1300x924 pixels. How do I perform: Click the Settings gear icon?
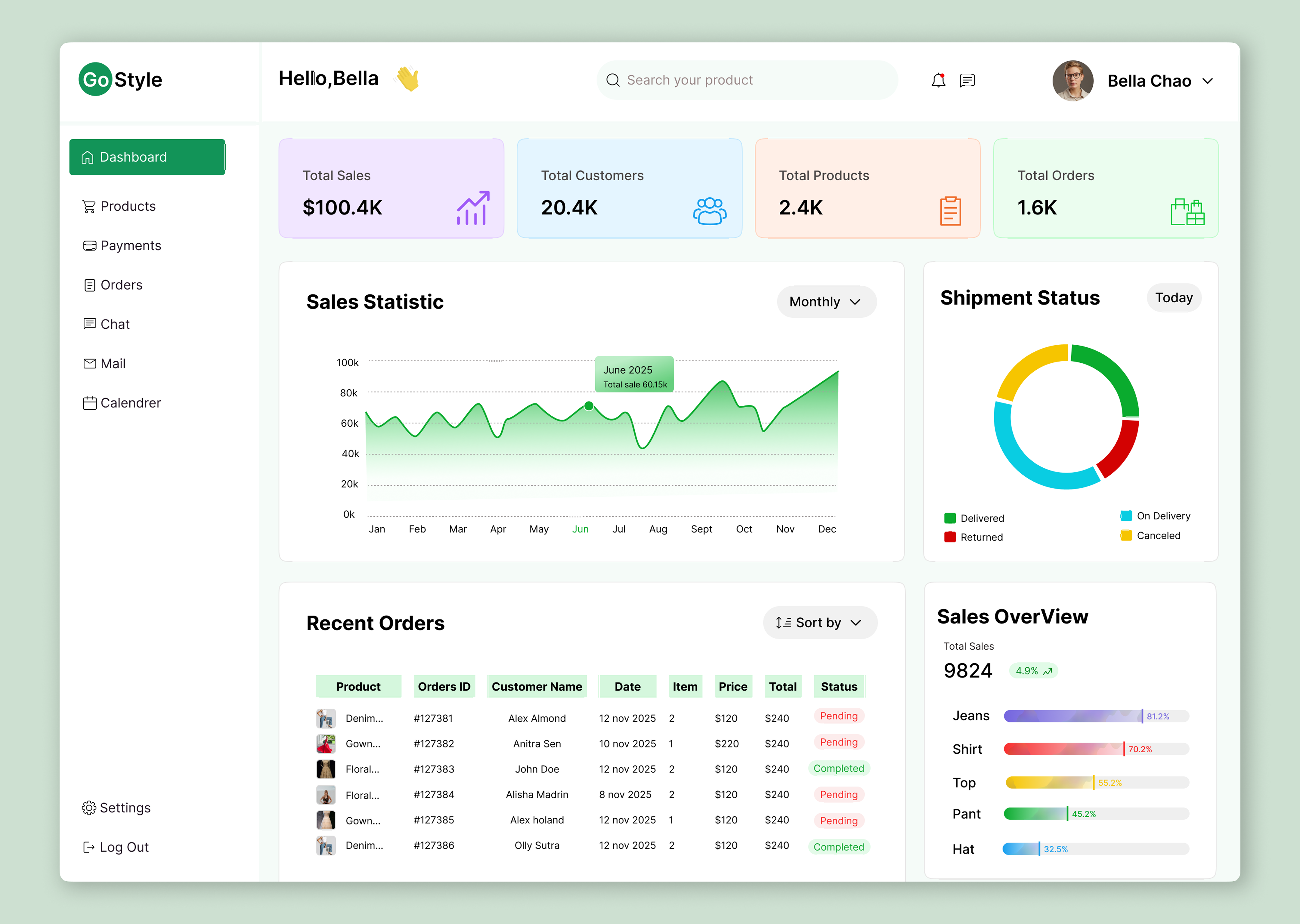(x=89, y=808)
